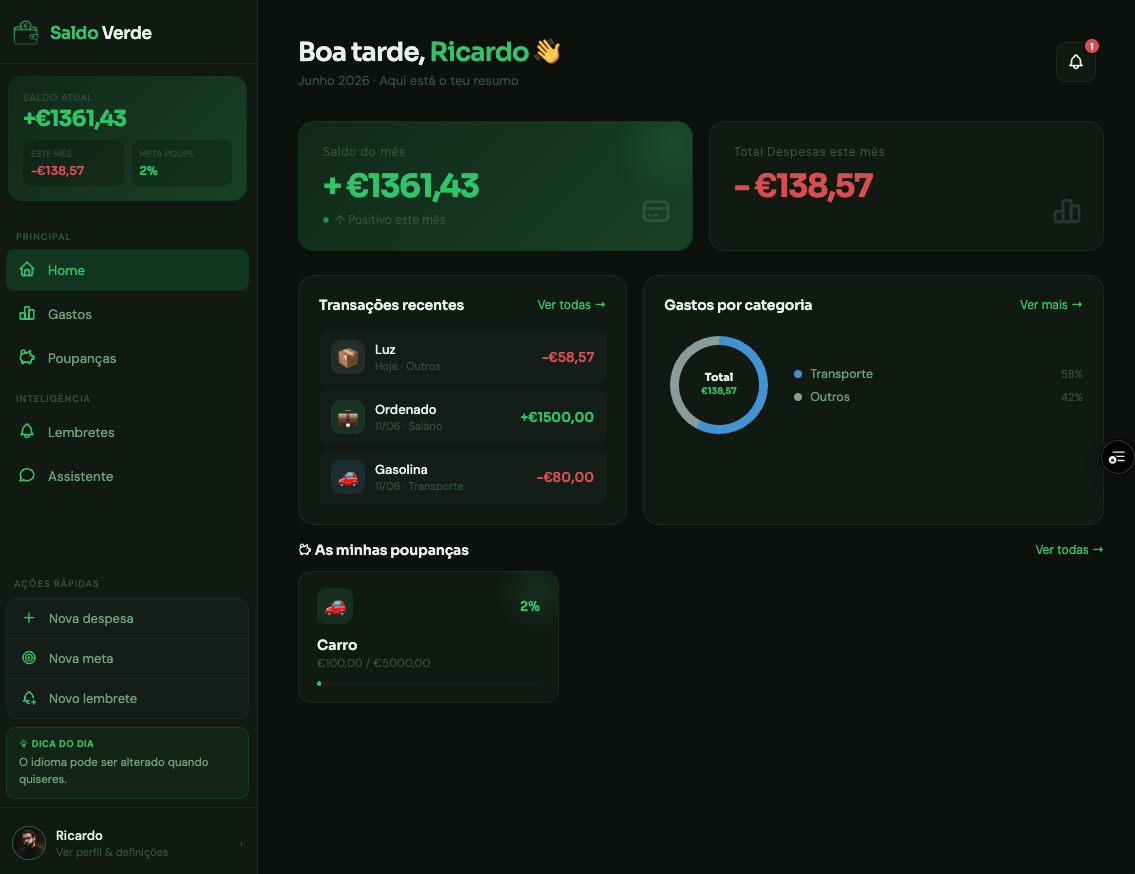Click the car icon on Carro savings card
This screenshot has width=1135, height=874.
coord(335,606)
